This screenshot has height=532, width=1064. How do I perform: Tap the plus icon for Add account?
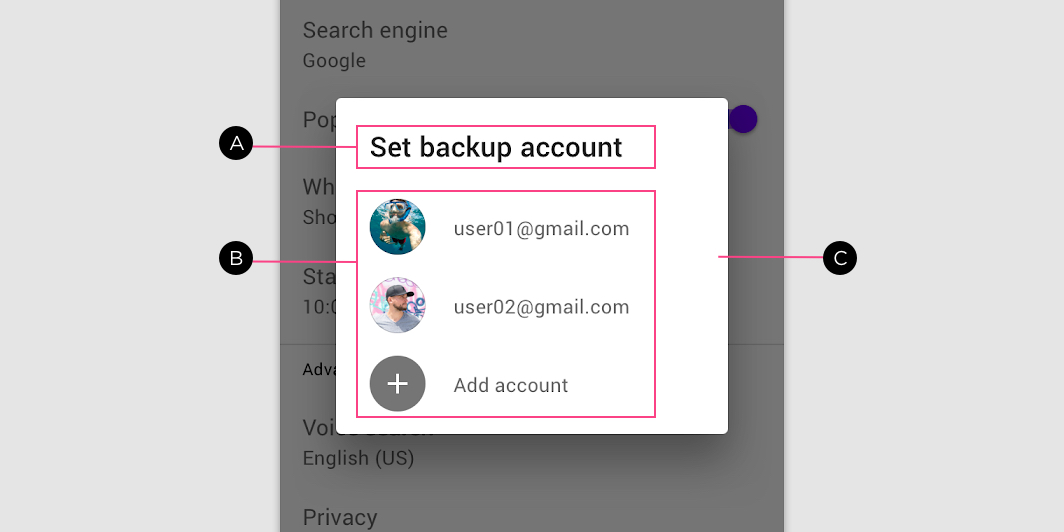click(398, 383)
